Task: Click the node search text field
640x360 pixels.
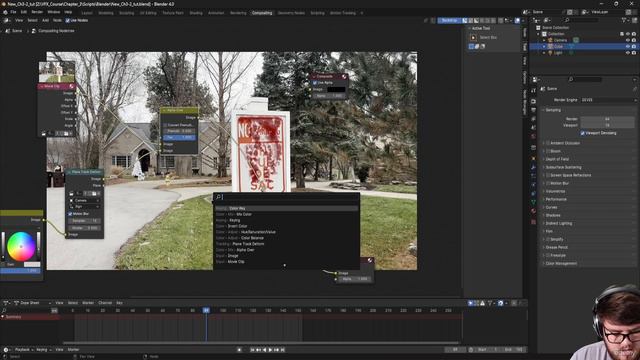Action: pyautogui.click(x=286, y=198)
